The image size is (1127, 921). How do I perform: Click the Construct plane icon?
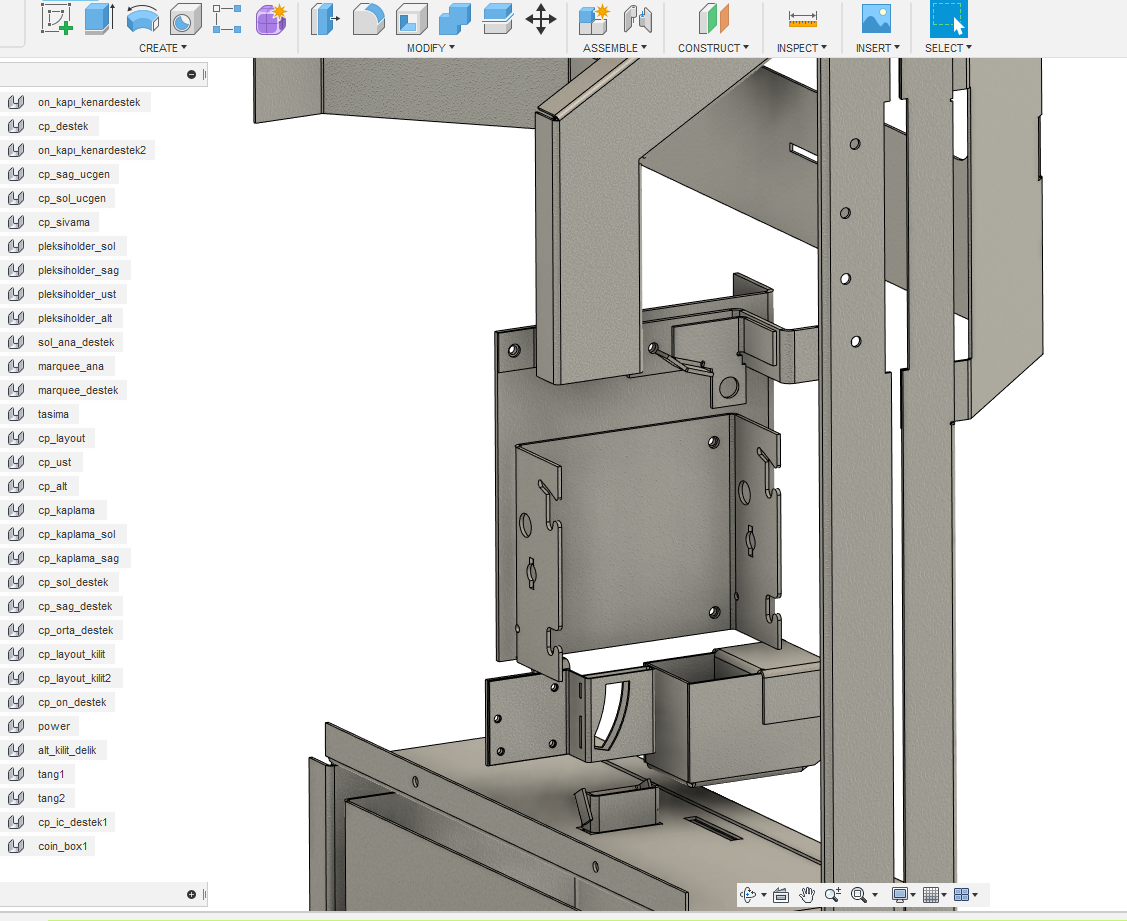coord(714,19)
